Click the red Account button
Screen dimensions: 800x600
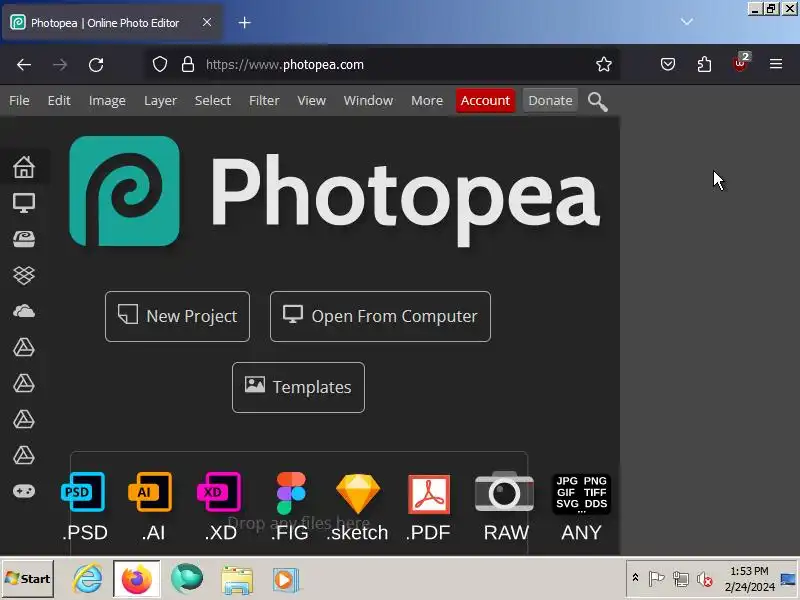(x=485, y=101)
